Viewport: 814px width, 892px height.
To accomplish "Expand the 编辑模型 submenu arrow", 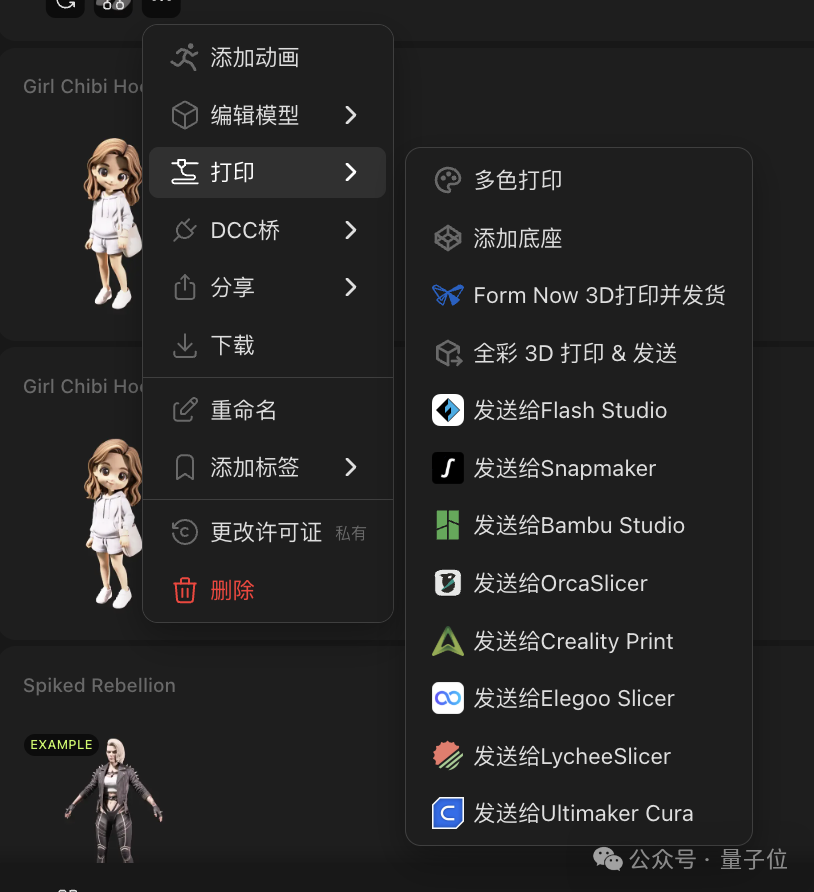I will click(x=351, y=115).
